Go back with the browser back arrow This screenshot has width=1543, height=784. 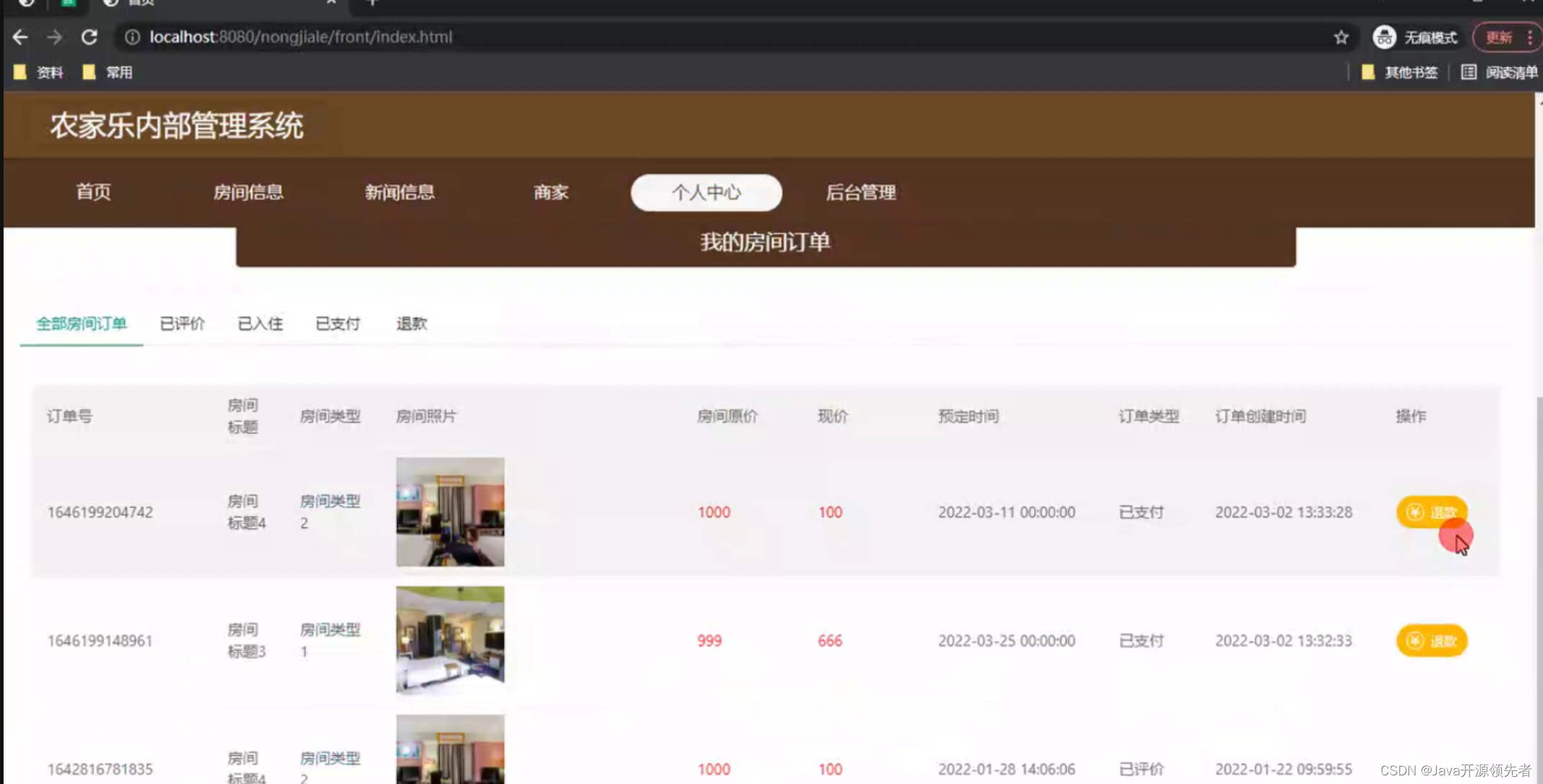click(20, 37)
